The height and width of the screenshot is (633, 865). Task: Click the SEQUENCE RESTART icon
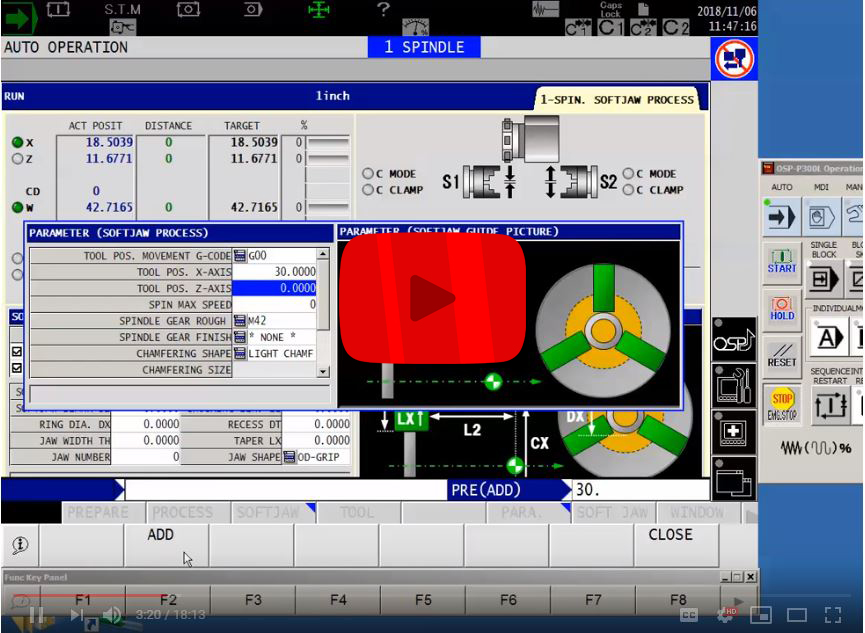[x=830, y=404]
